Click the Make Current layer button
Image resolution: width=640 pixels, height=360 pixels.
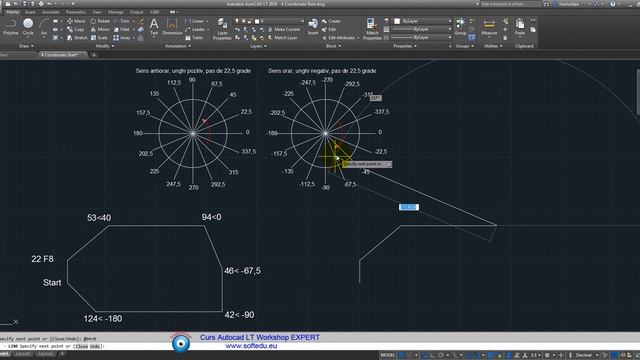tap(283, 29)
